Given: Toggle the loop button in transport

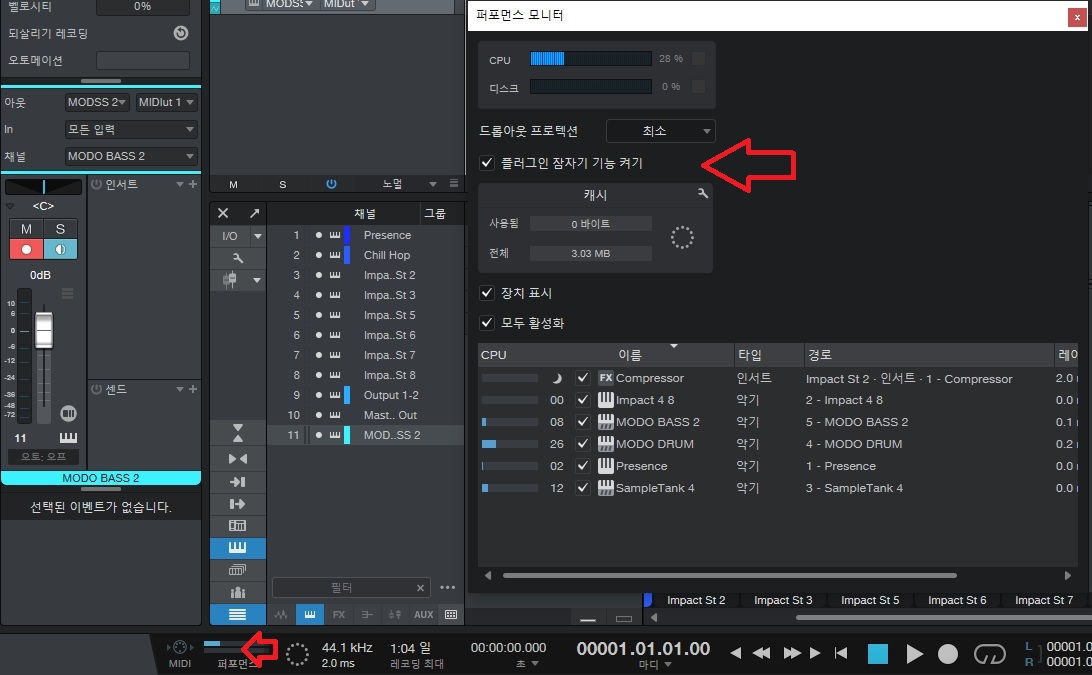Looking at the screenshot, I should point(990,653).
